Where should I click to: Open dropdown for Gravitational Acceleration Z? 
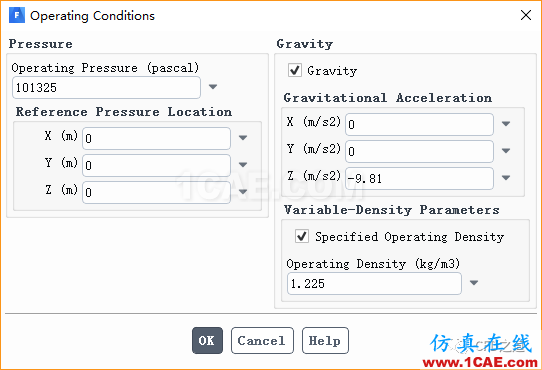(x=506, y=178)
